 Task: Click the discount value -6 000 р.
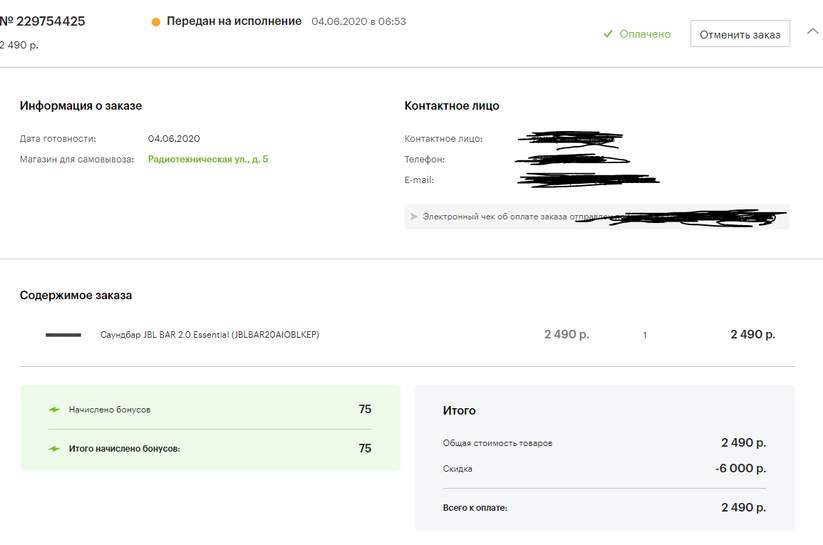(x=741, y=468)
